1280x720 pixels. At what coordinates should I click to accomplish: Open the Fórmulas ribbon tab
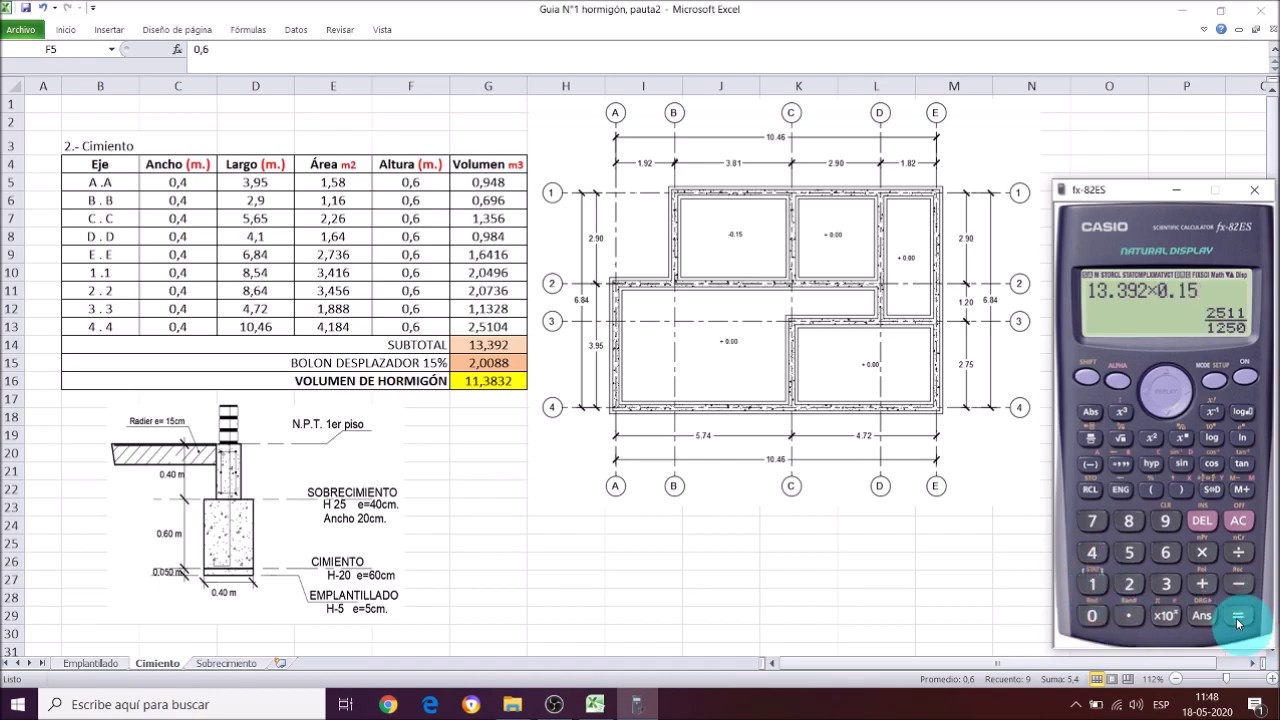[x=248, y=30]
